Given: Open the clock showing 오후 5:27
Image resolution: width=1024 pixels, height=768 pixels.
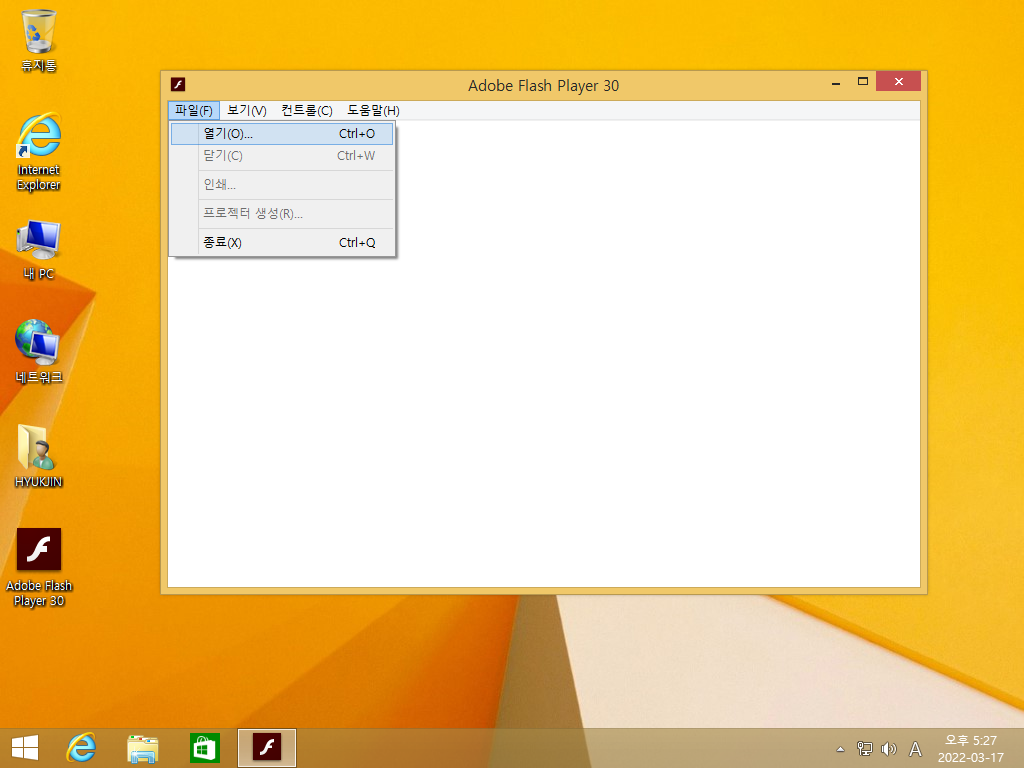Looking at the screenshot, I should coord(970,749).
